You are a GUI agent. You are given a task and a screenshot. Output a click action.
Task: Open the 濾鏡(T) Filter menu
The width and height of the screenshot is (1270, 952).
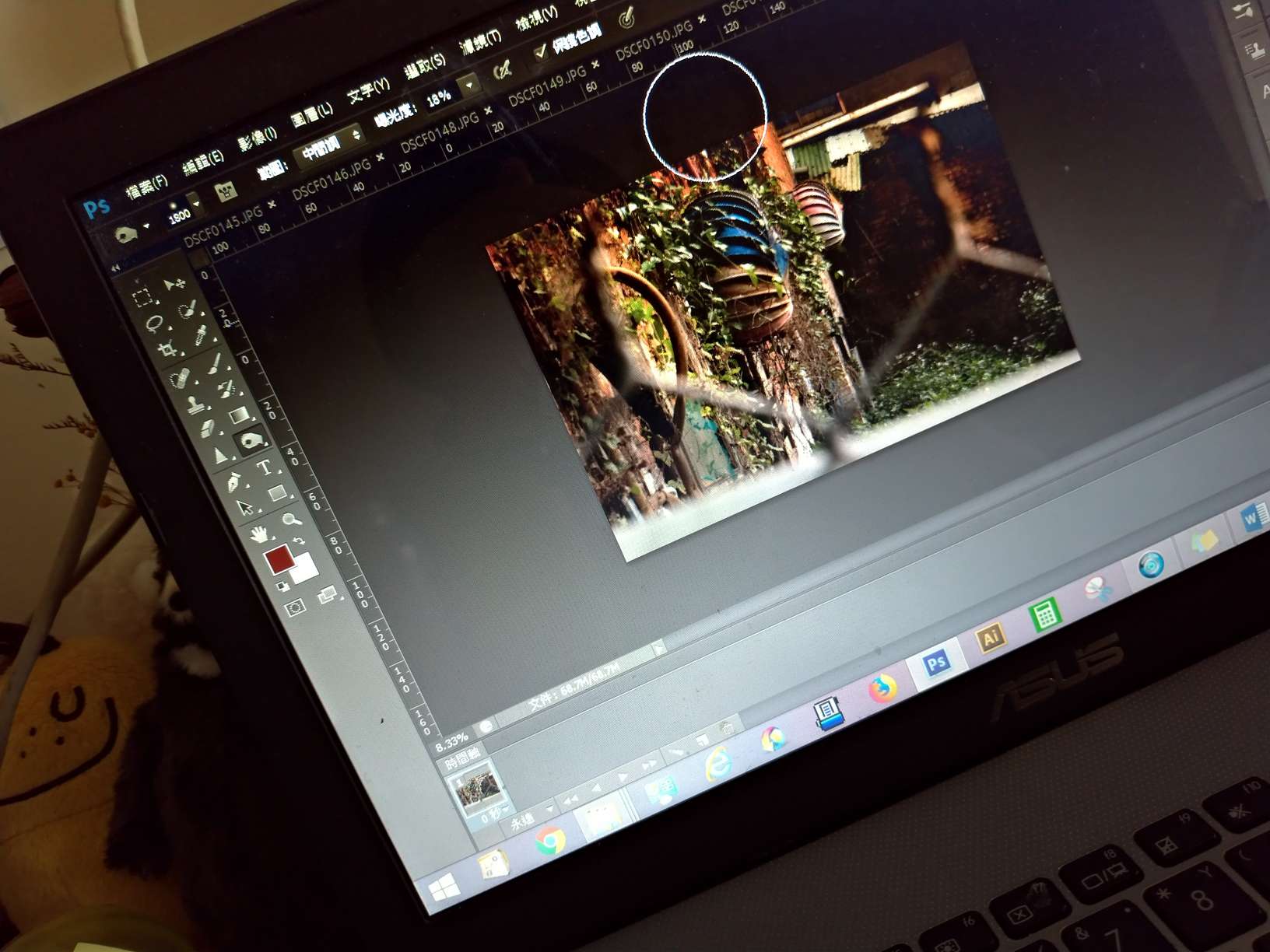pos(481,41)
